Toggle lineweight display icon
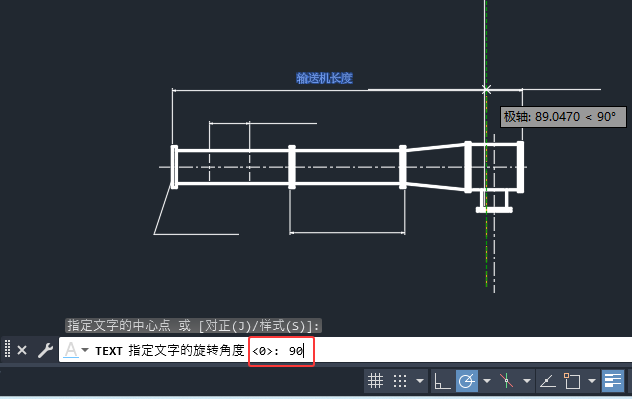Viewport: 632px width, 399px height. tap(613, 380)
